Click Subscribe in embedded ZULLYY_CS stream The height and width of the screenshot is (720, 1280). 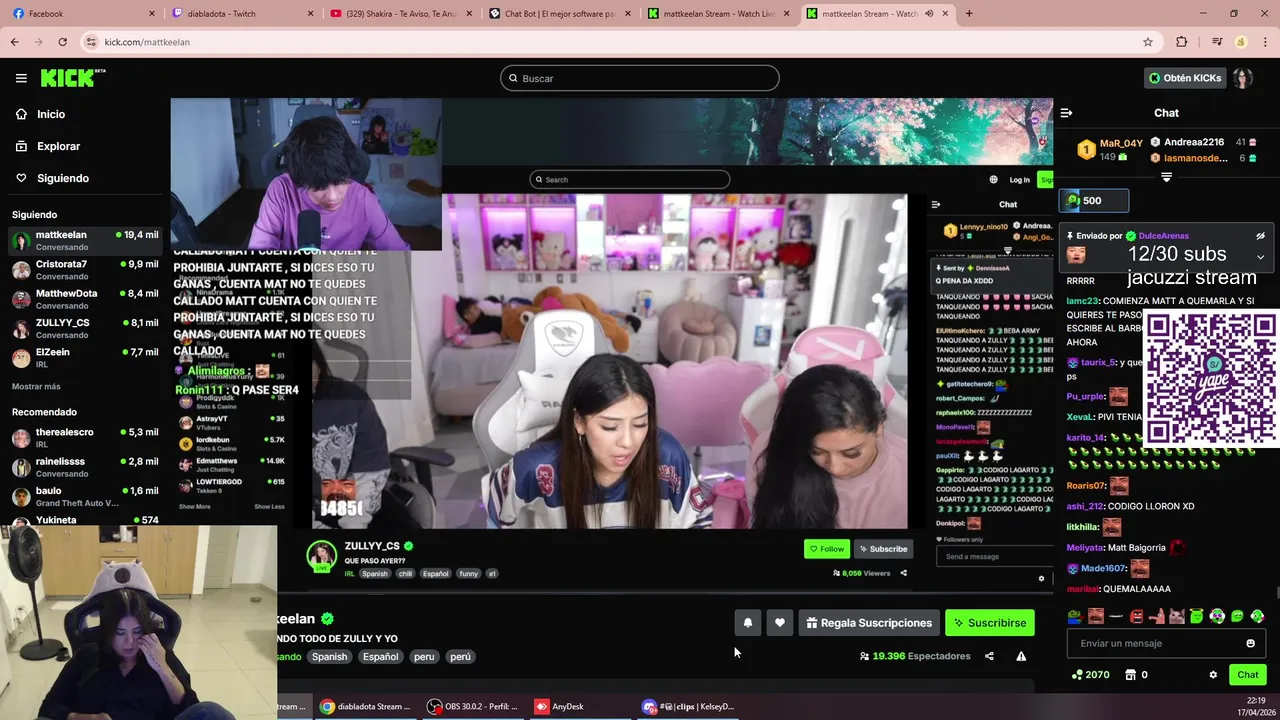click(883, 548)
